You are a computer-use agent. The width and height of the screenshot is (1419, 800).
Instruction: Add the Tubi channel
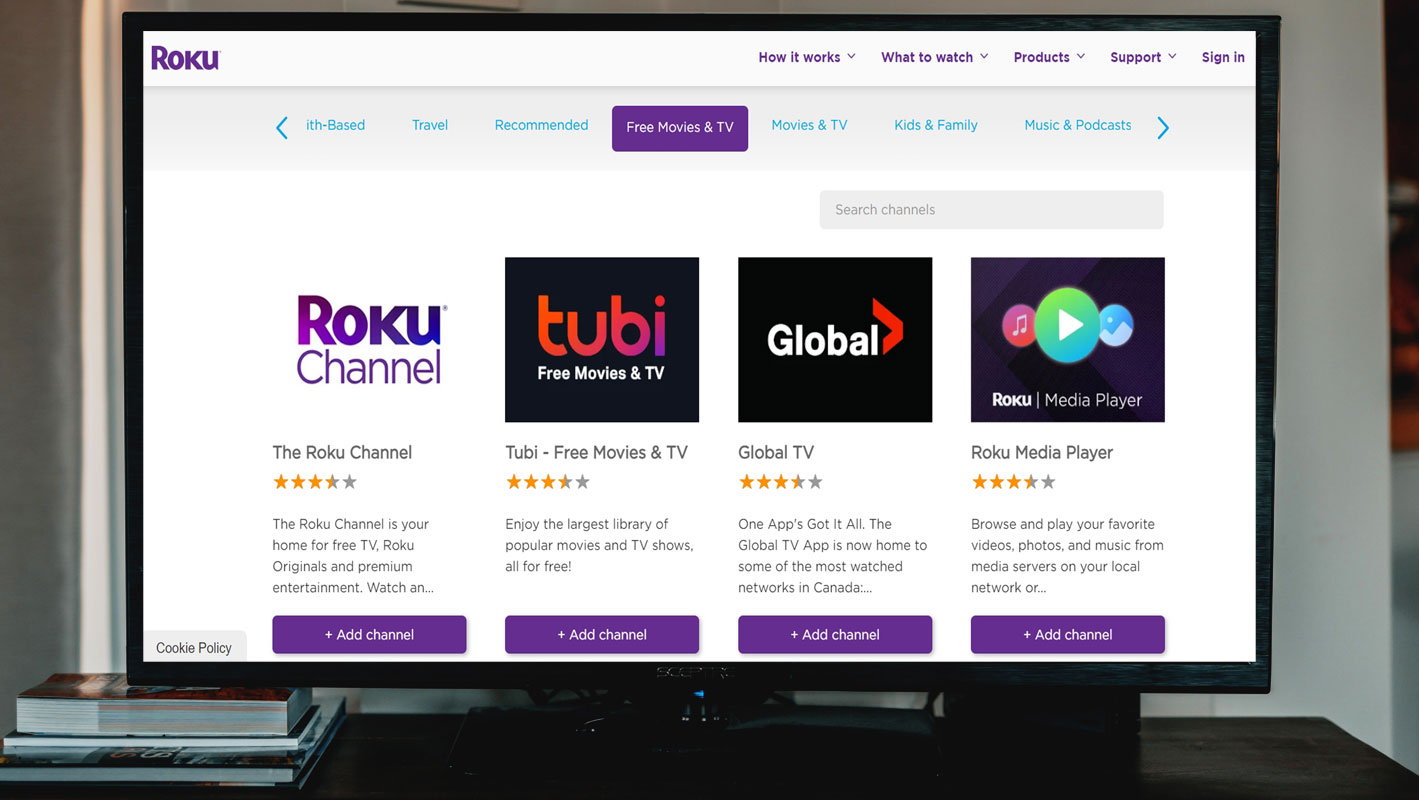pyautogui.click(x=602, y=634)
